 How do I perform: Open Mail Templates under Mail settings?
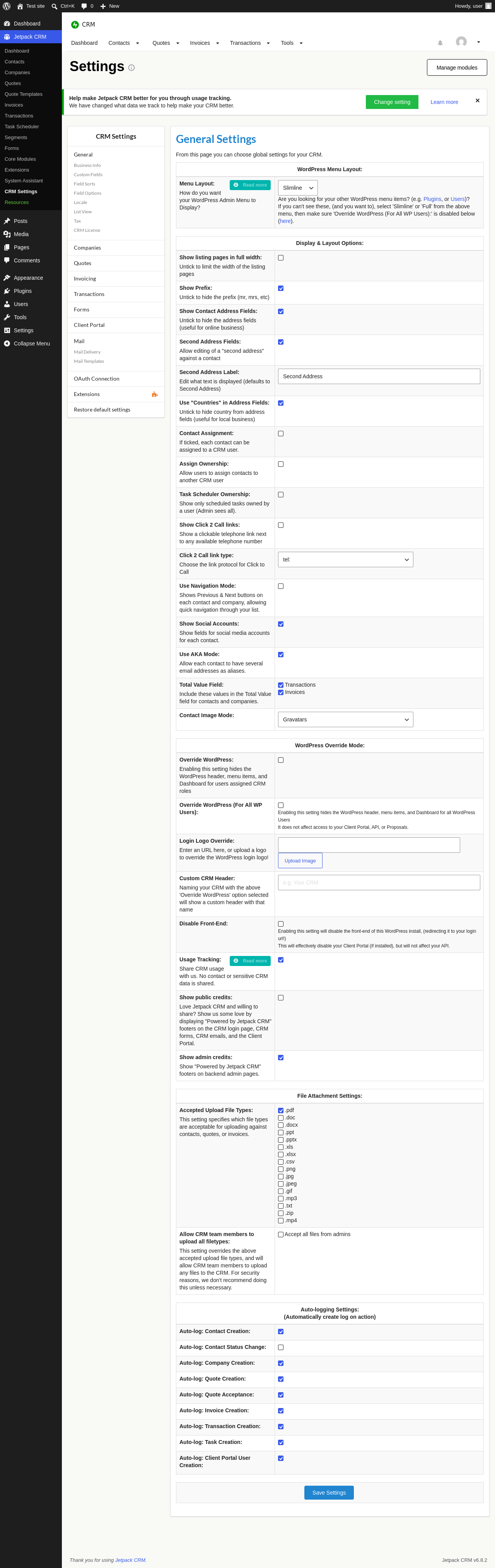coord(89,362)
